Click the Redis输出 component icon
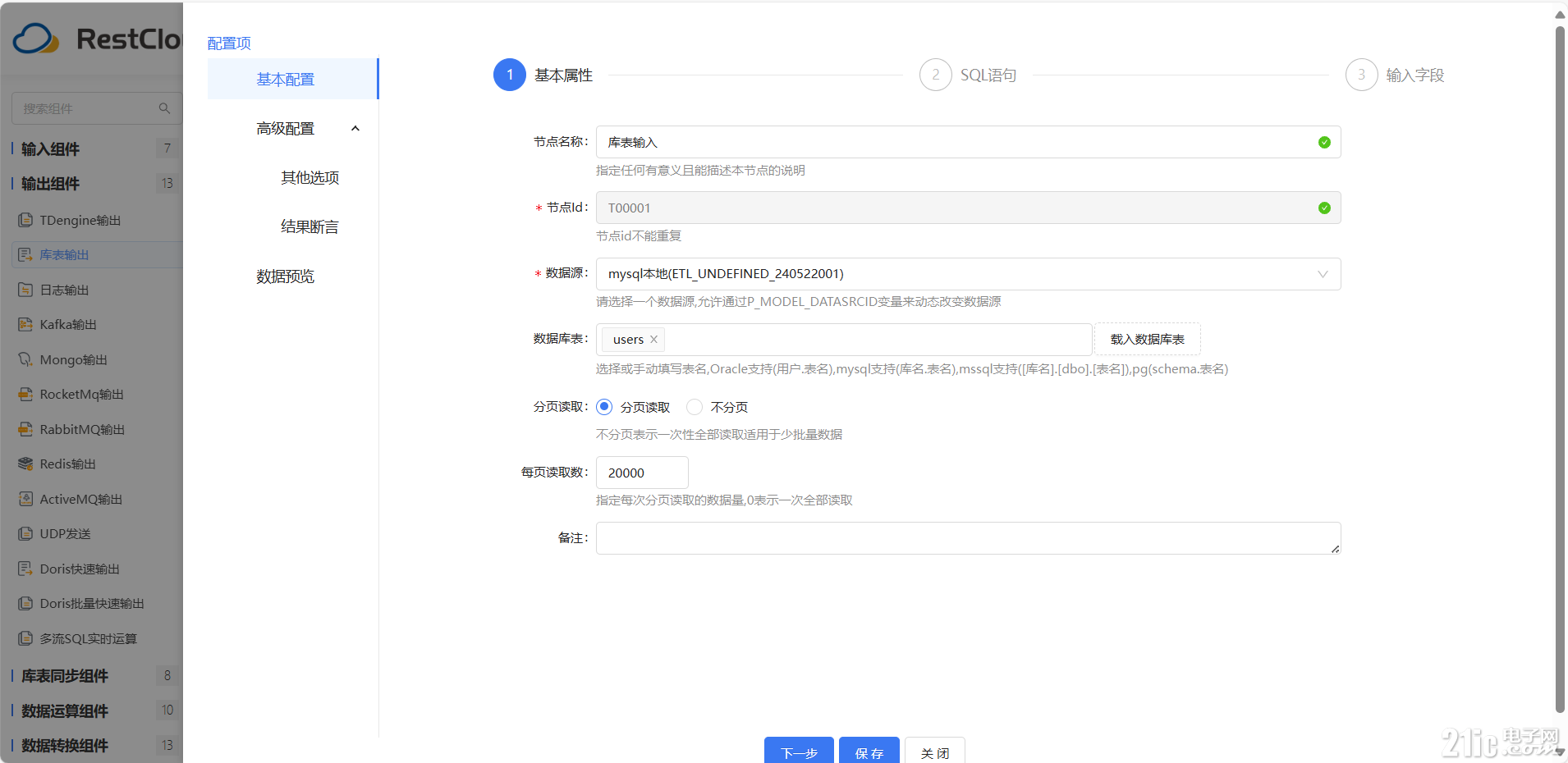This screenshot has height=763, width=1568. 25,464
